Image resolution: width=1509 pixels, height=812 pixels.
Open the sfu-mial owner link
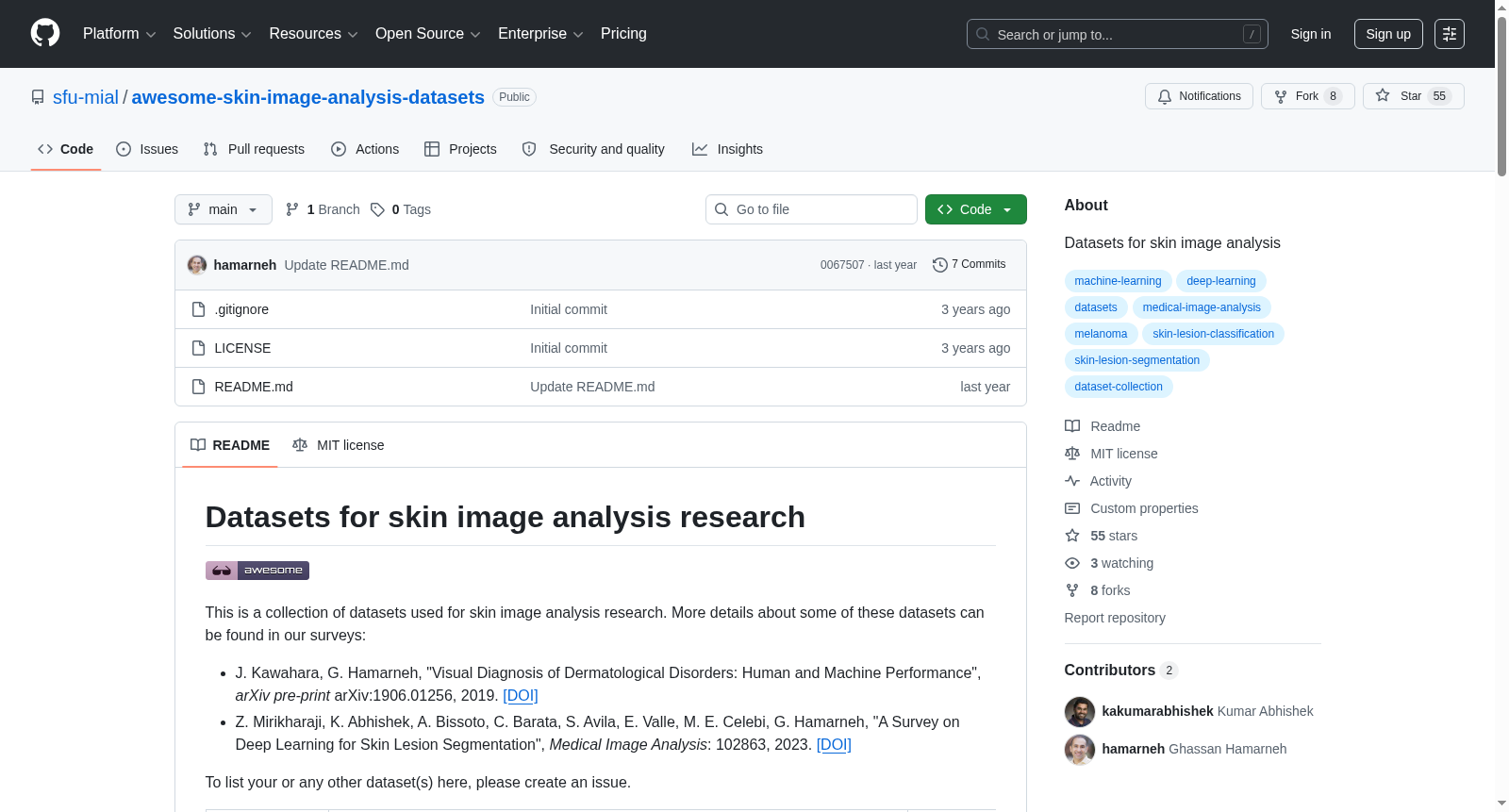[86, 97]
